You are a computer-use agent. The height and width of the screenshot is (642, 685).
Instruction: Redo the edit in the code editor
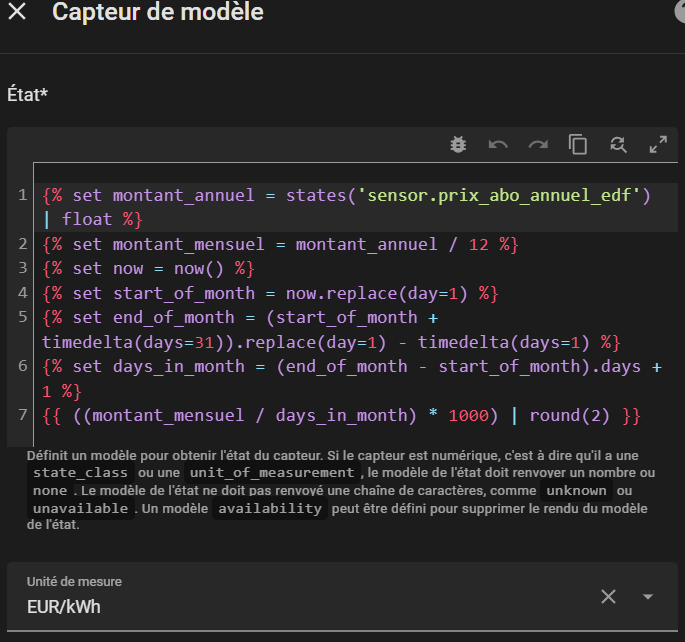click(538, 144)
